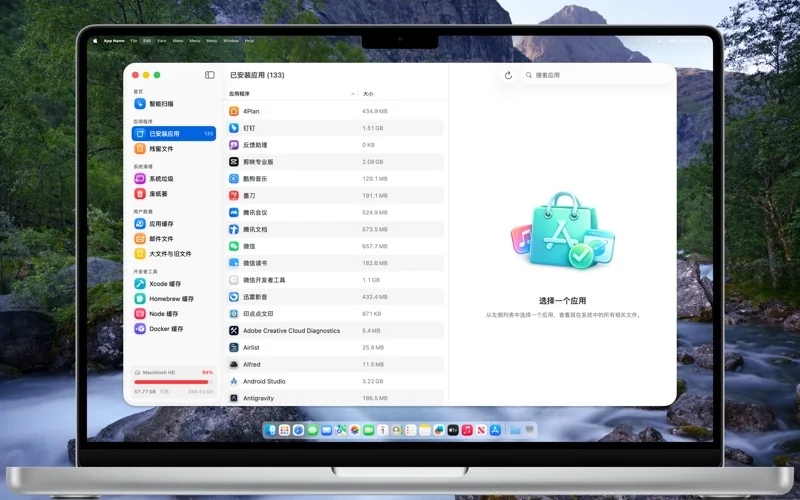The width and height of the screenshot is (800, 500).
Task: Select 已安装应用 sidebar item
Action: click(173, 134)
